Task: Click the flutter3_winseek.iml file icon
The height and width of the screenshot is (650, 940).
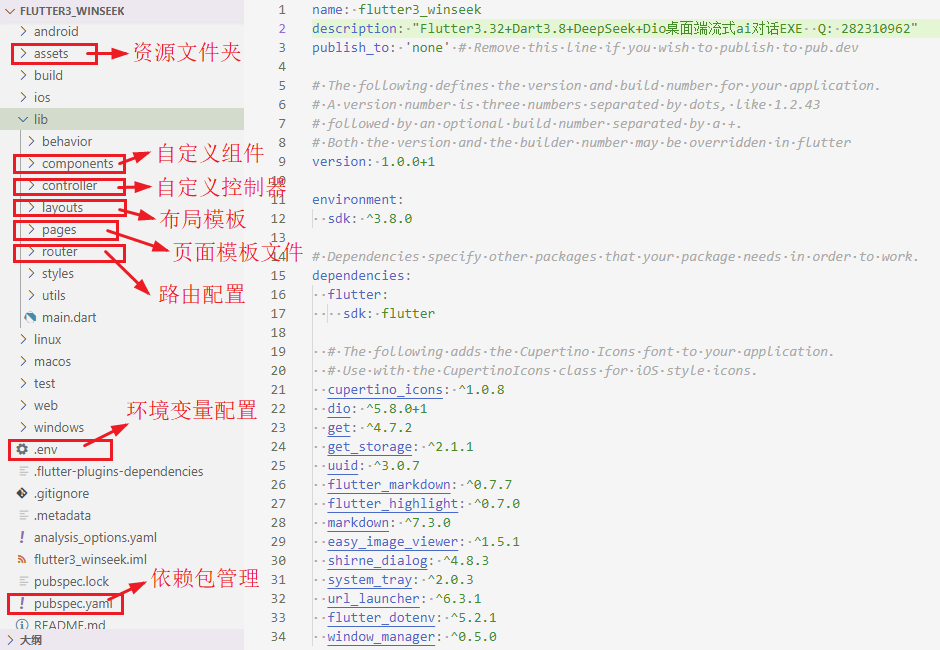Action: 22,559
